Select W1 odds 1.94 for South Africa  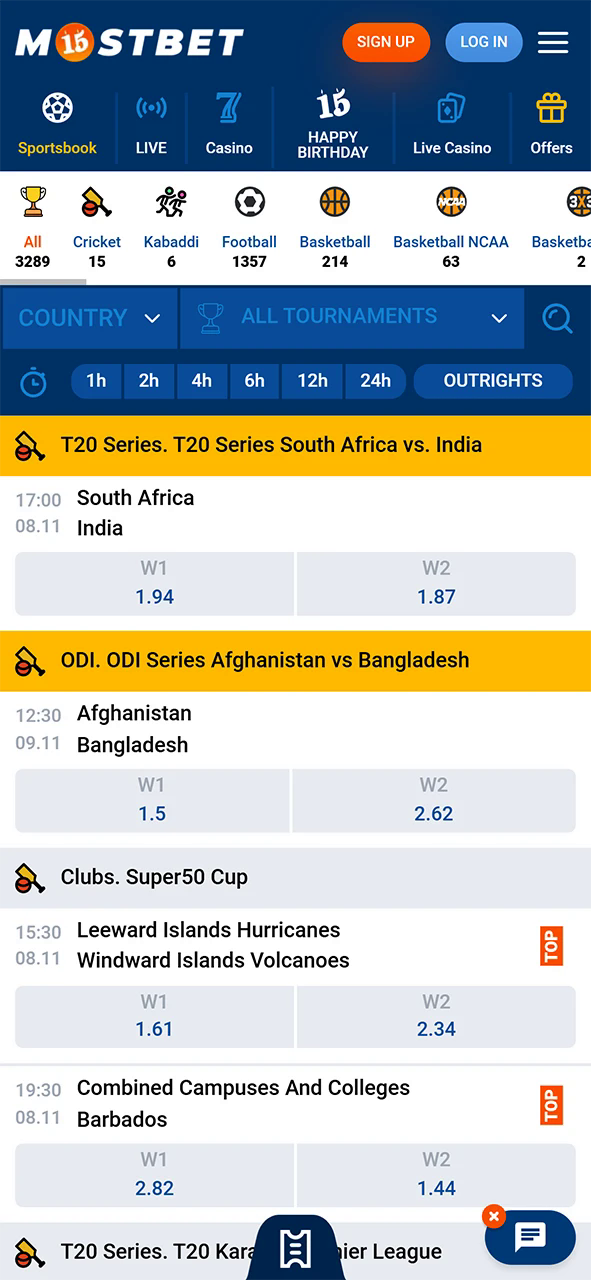point(154,583)
